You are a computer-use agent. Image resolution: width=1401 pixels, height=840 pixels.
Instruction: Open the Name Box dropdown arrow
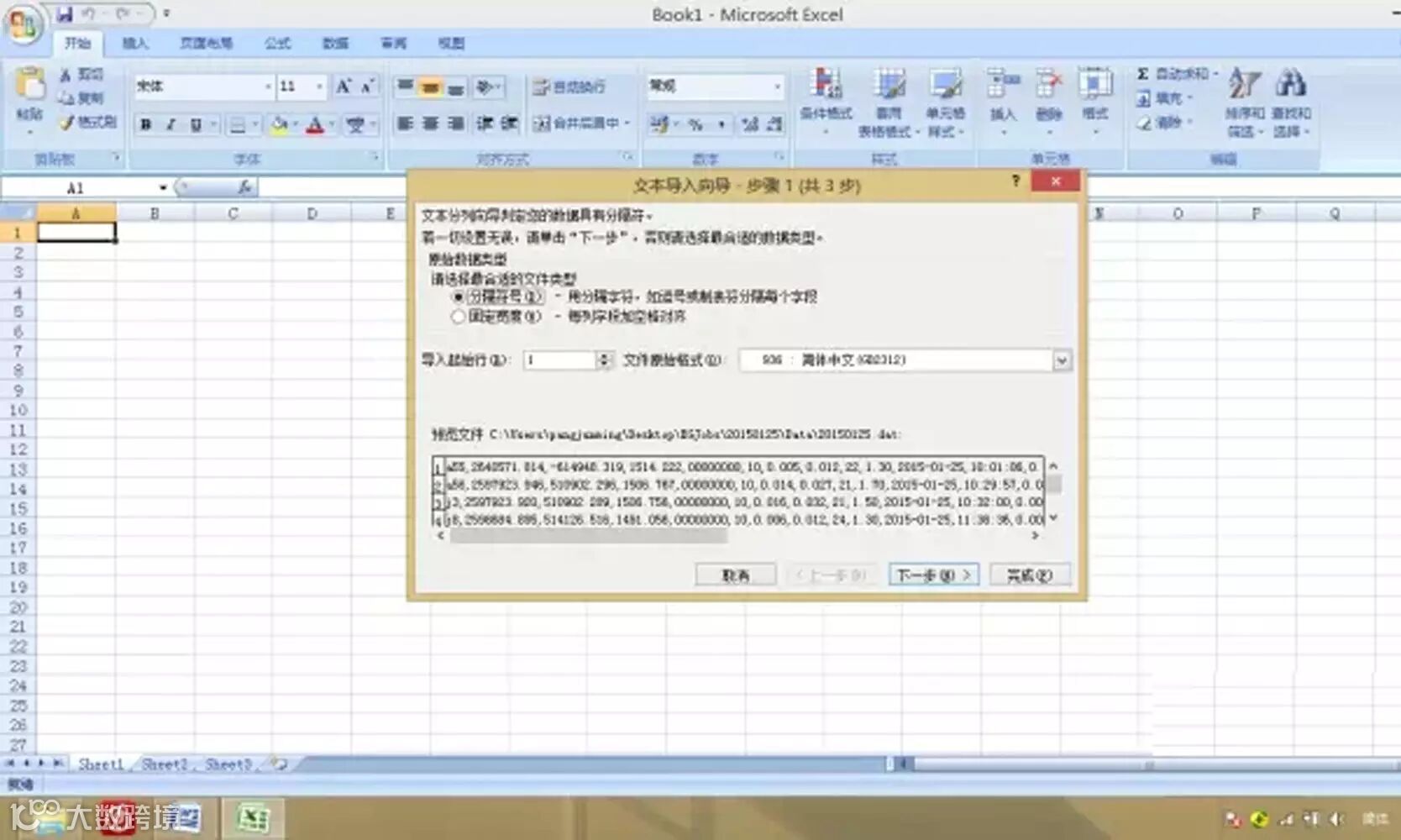click(163, 187)
